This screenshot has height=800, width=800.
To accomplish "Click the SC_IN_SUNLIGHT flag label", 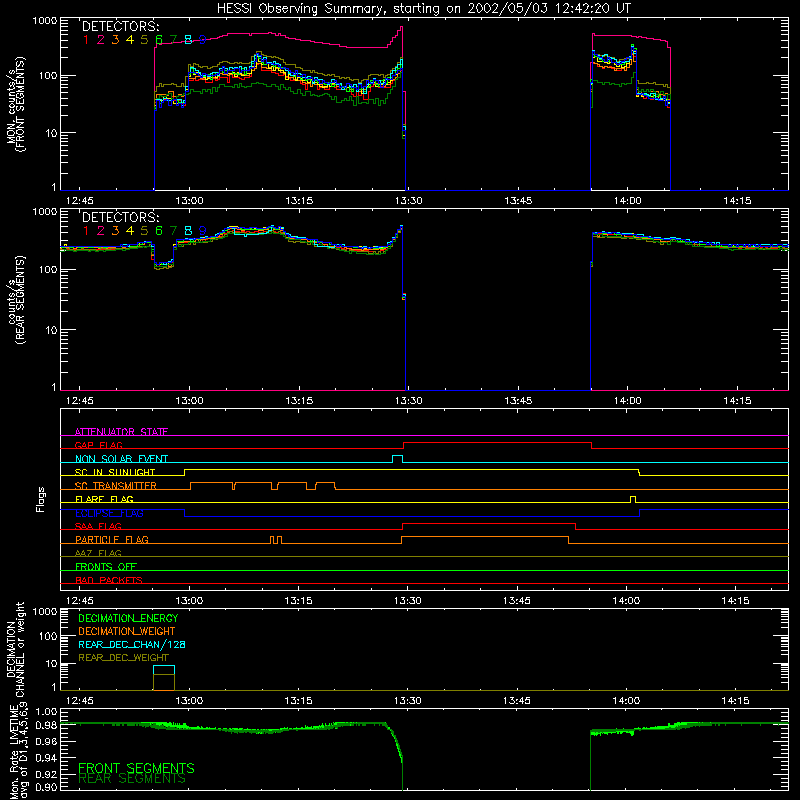I will [x=115, y=472].
